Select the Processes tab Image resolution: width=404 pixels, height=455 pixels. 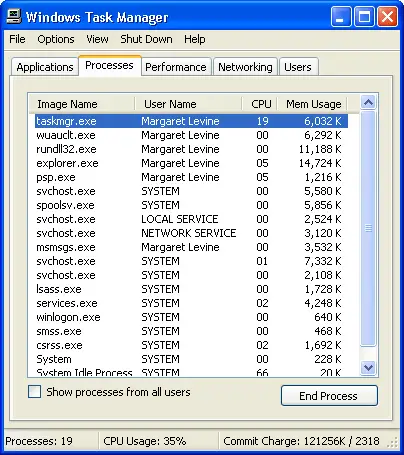(109, 65)
